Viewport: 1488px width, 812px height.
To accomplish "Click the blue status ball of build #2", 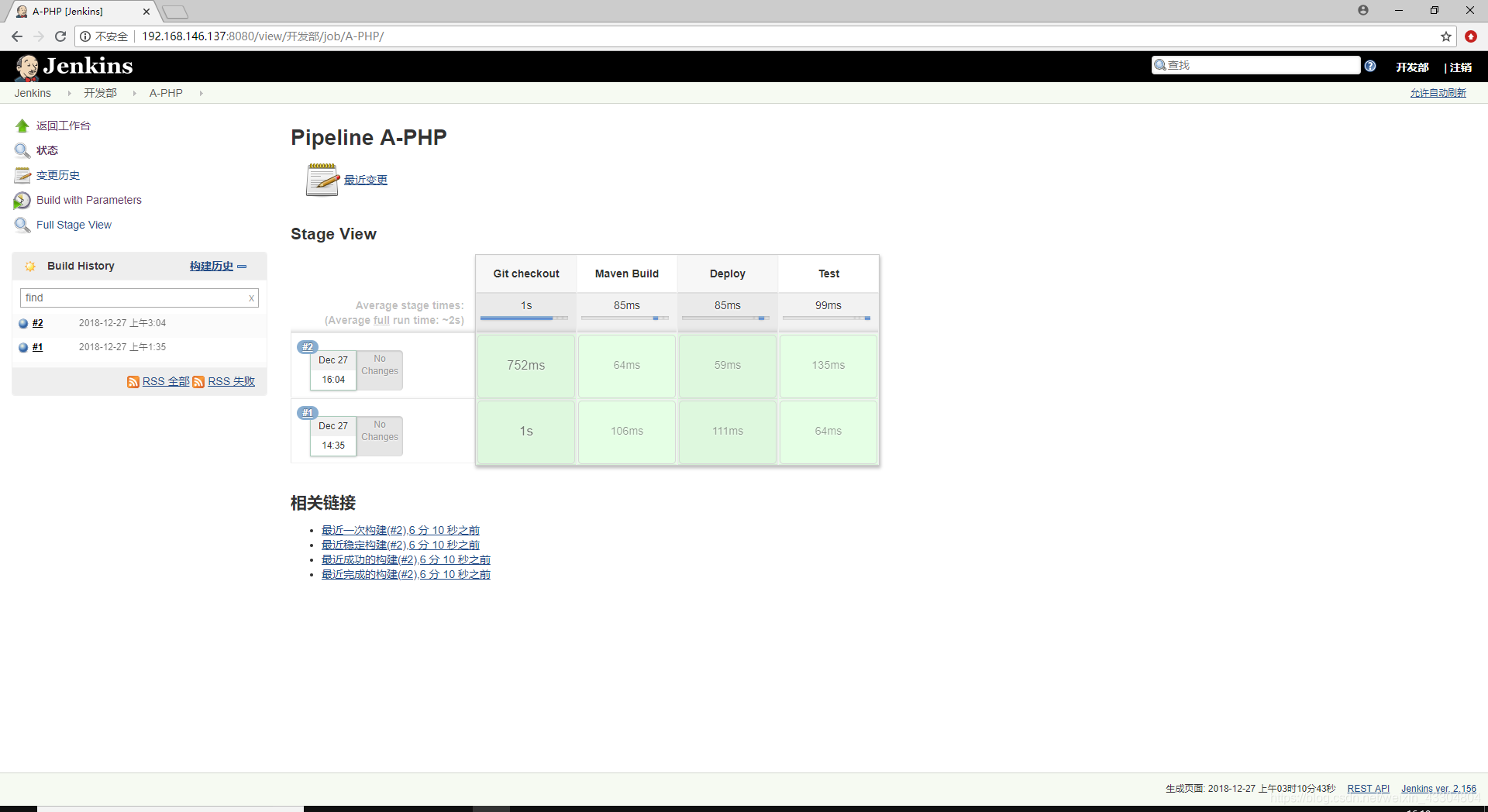I will 23,324.
